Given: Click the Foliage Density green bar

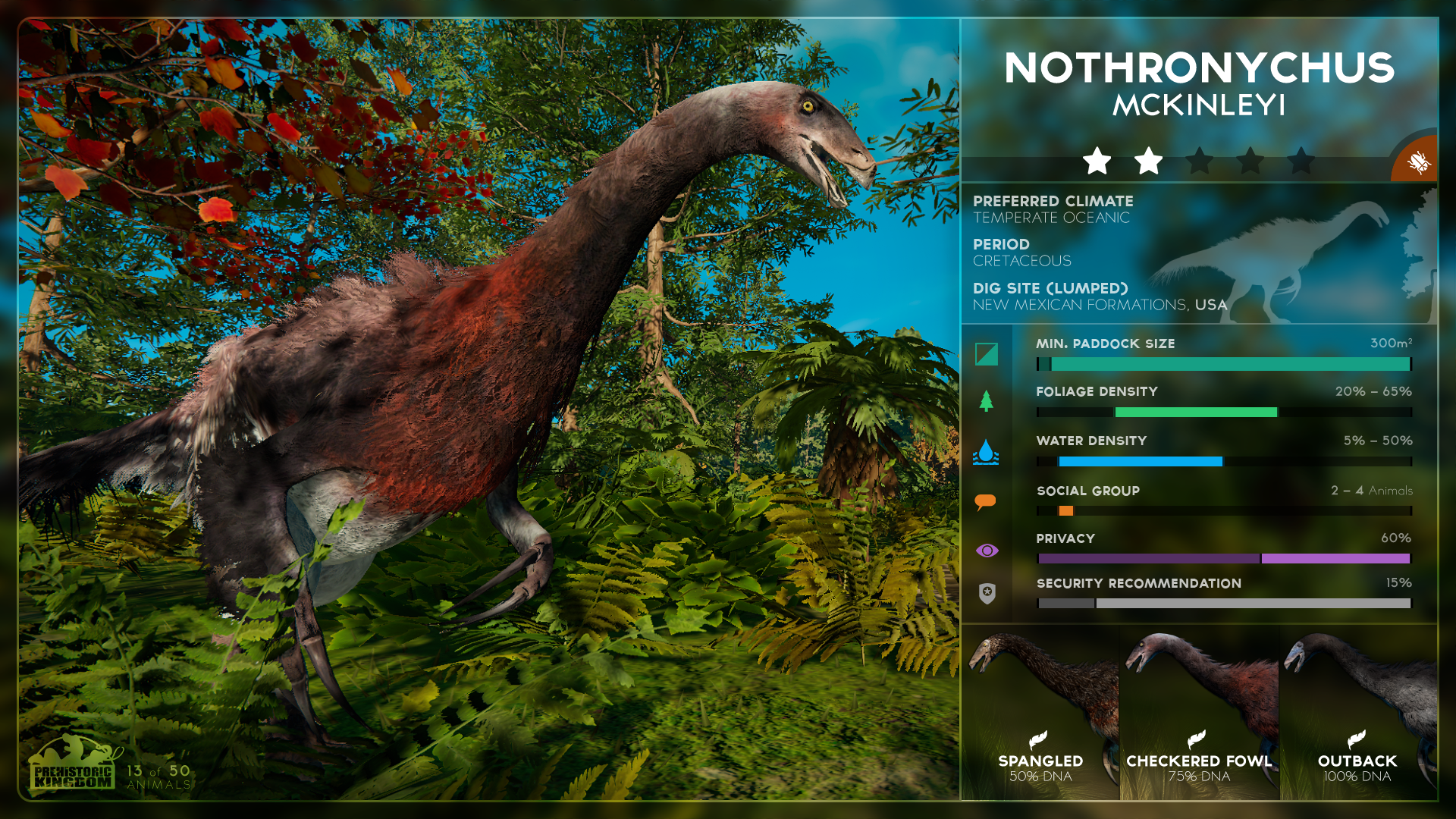Looking at the screenshot, I should [x=1196, y=413].
